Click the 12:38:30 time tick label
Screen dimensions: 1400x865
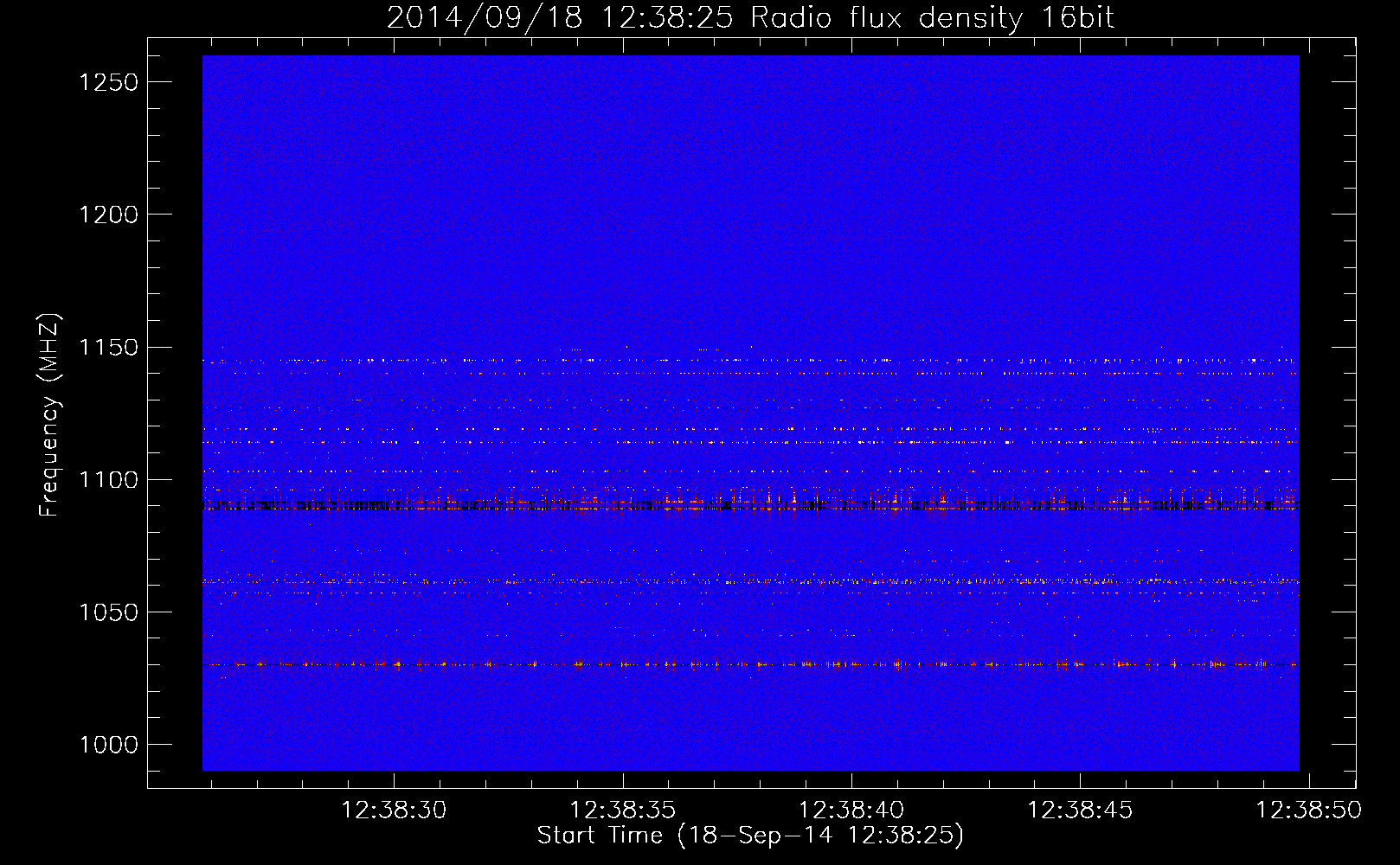pyautogui.click(x=395, y=811)
